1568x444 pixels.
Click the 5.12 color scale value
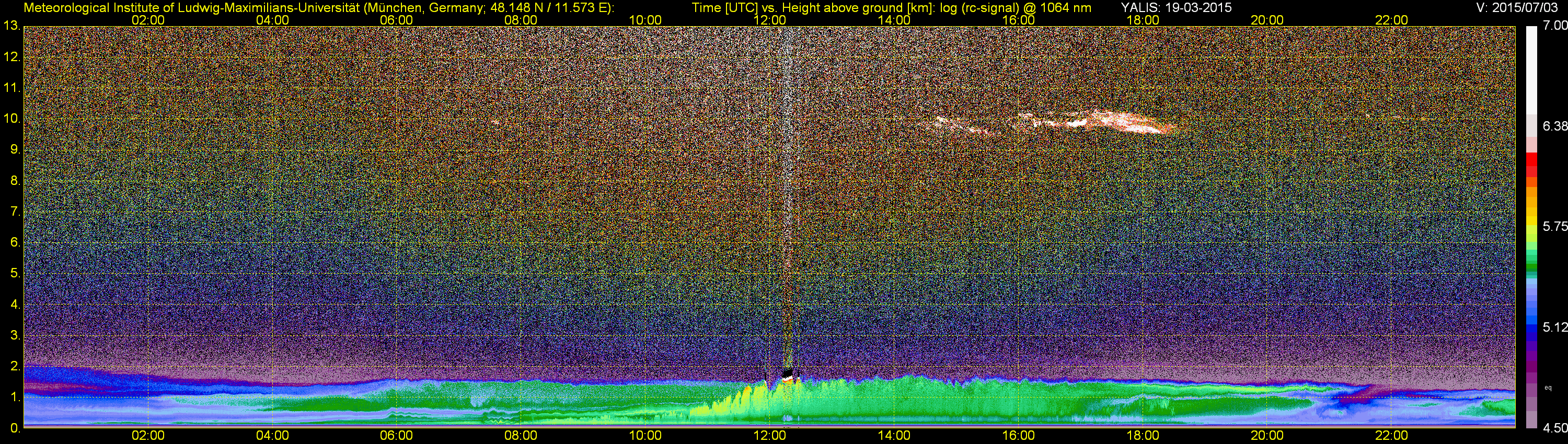1555,327
